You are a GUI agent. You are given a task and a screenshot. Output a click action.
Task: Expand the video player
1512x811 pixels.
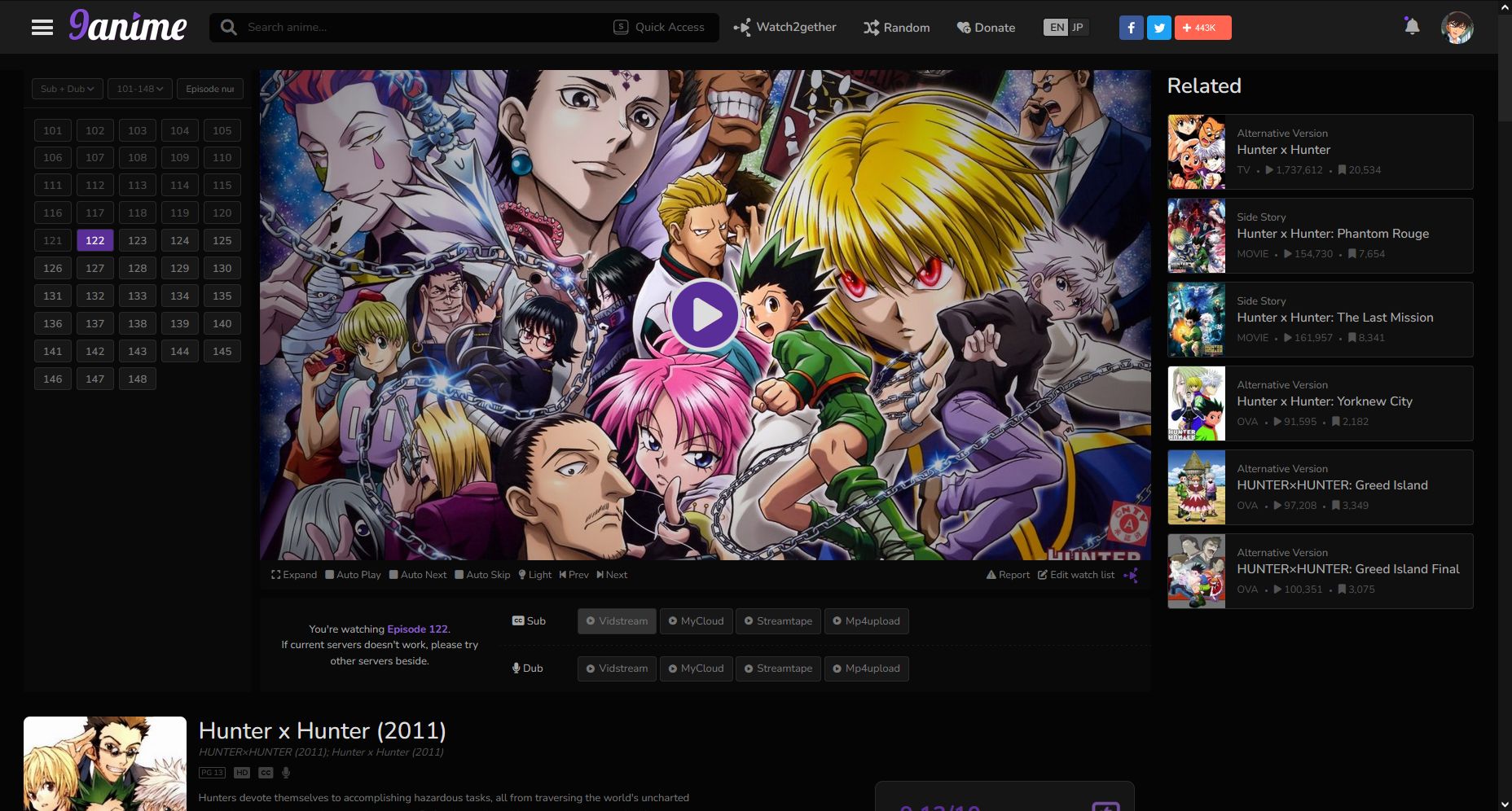pos(294,575)
